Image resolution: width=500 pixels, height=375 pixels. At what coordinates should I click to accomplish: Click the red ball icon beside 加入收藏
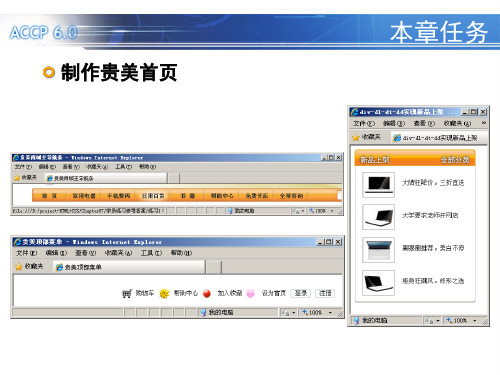tap(207, 293)
